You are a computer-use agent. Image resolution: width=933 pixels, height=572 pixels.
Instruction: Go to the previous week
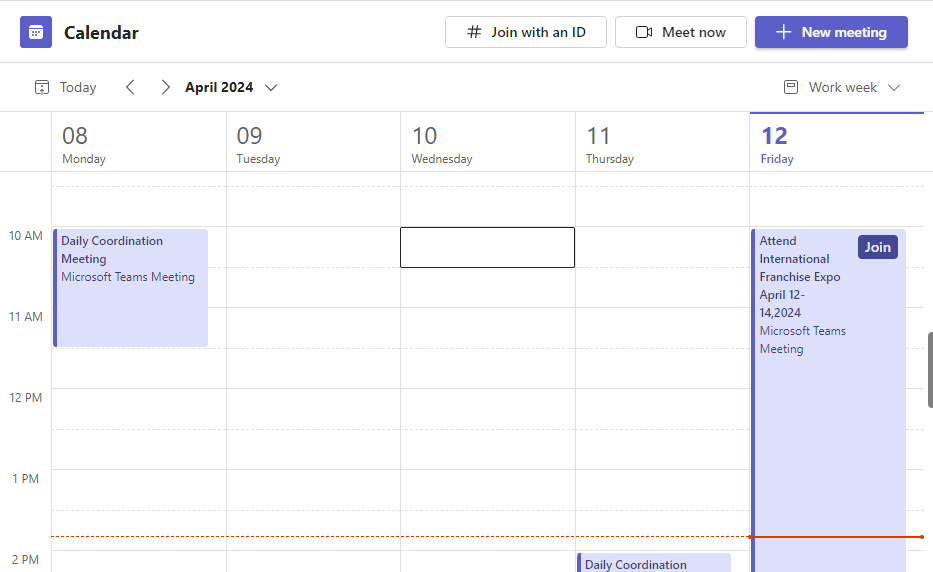coord(130,87)
